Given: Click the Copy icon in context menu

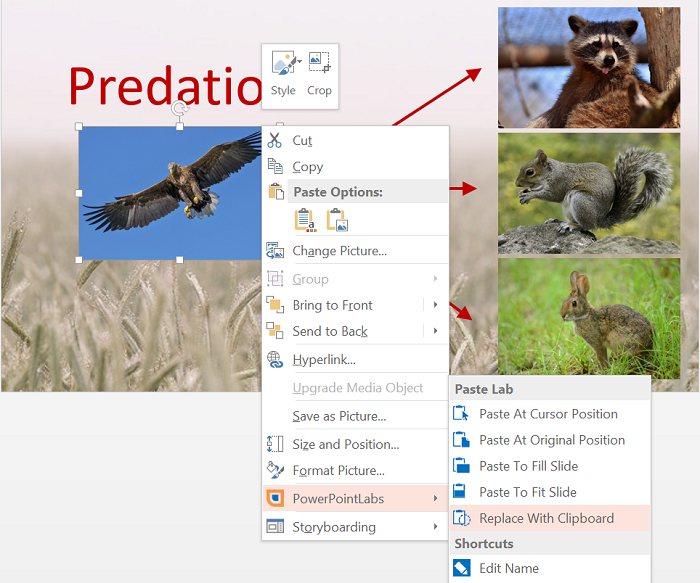Looking at the screenshot, I should click(x=275, y=167).
